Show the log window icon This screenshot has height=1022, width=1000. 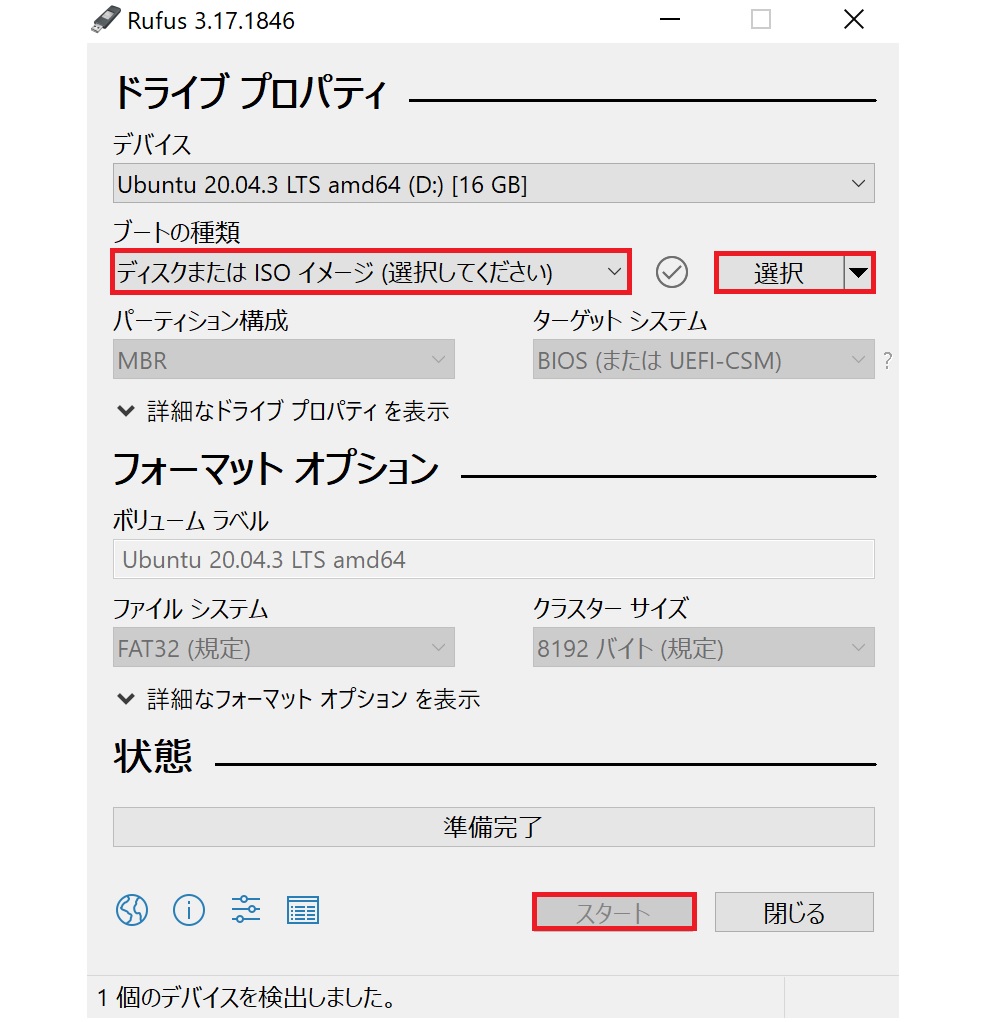[301, 910]
